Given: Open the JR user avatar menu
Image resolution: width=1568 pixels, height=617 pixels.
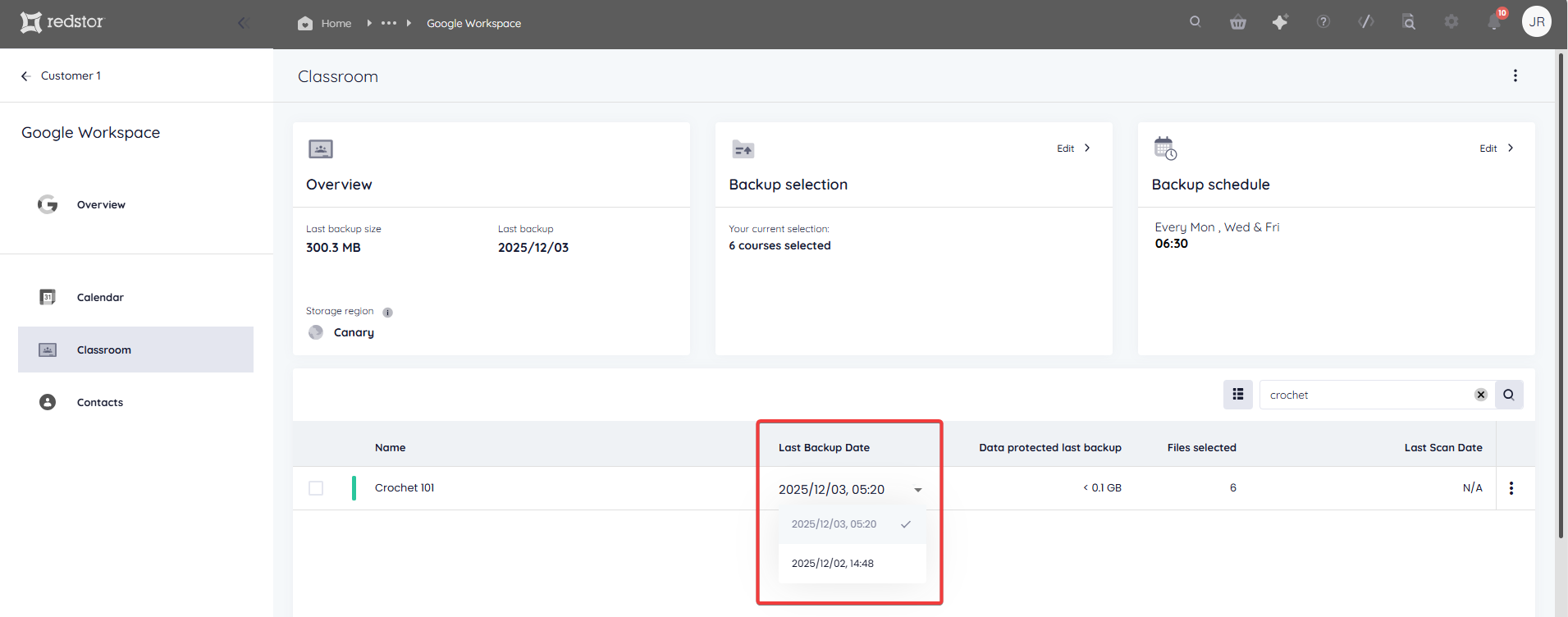Looking at the screenshot, I should [x=1537, y=22].
